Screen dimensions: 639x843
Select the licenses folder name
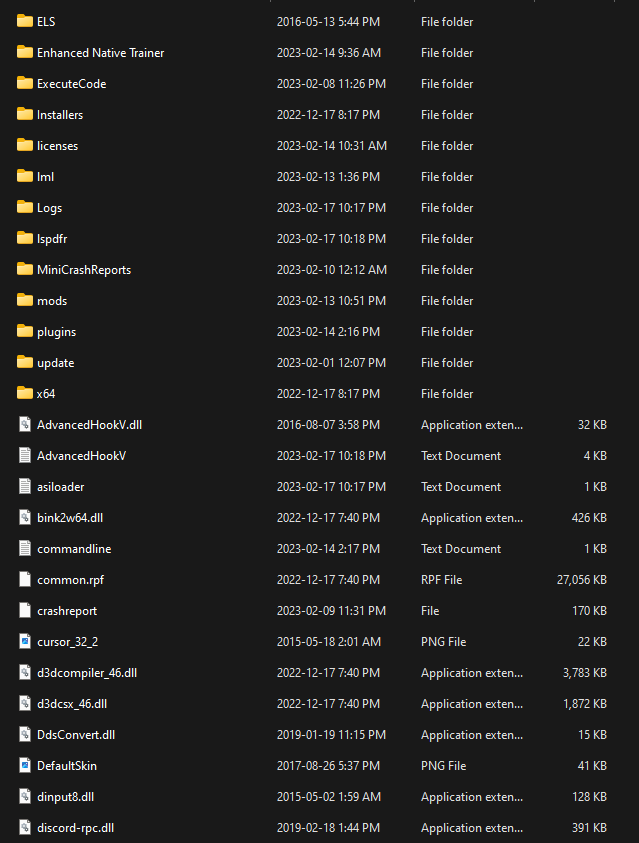point(58,146)
